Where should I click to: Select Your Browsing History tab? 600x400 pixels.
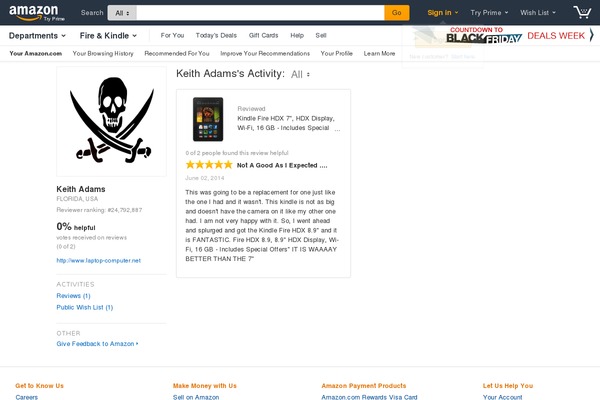click(103, 54)
